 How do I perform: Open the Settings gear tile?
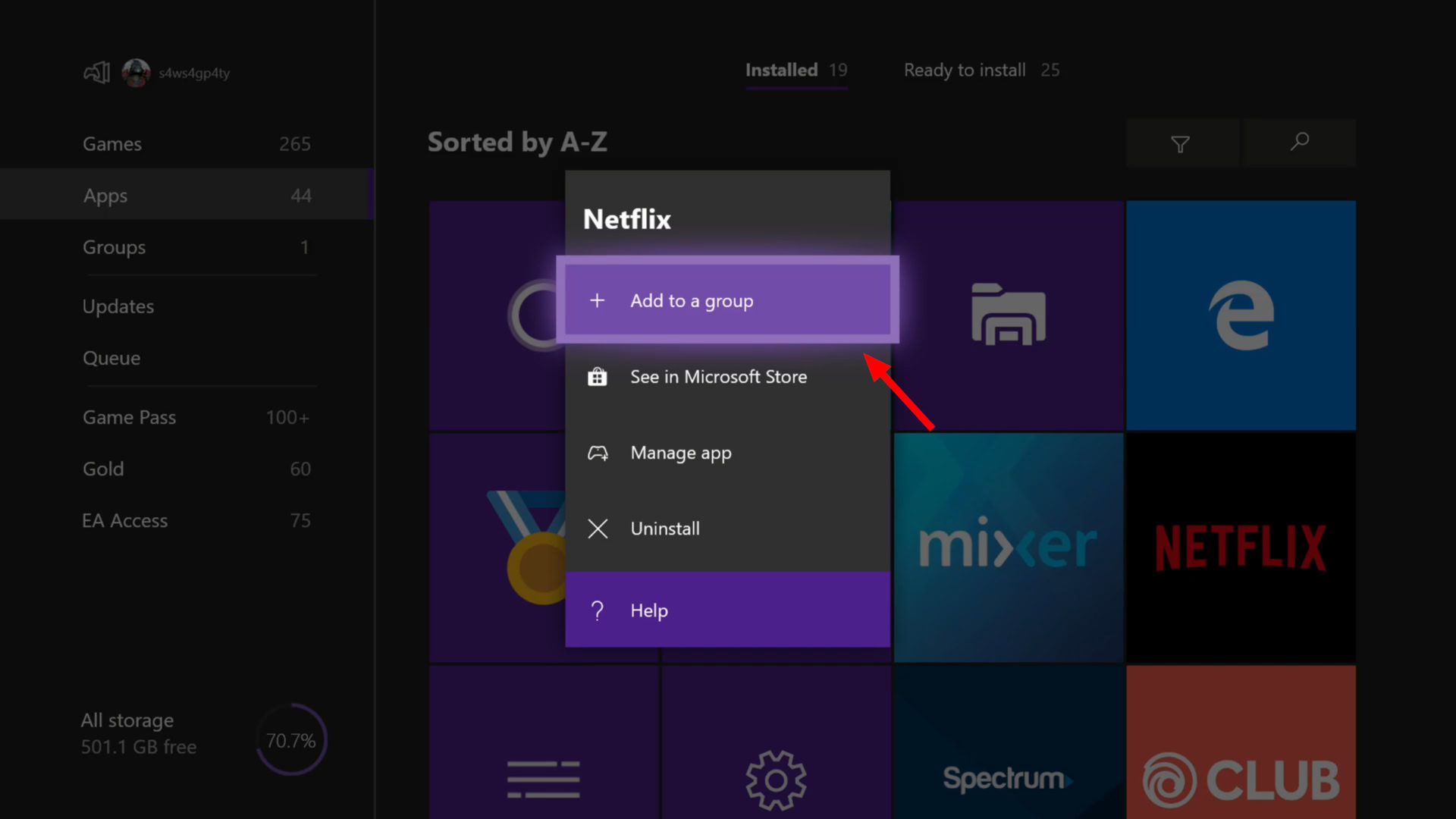[x=775, y=779]
